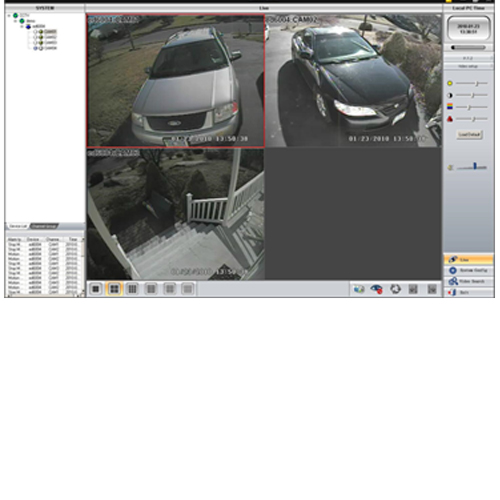
Task: Expand the P.T.Z panel section
Action: [468, 58]
